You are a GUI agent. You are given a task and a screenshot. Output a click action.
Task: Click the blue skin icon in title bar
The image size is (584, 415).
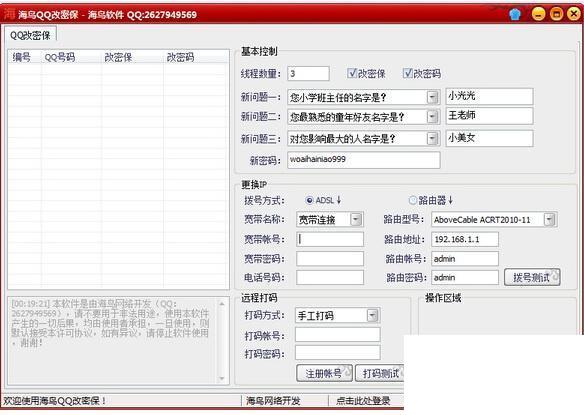coord(515,15)
